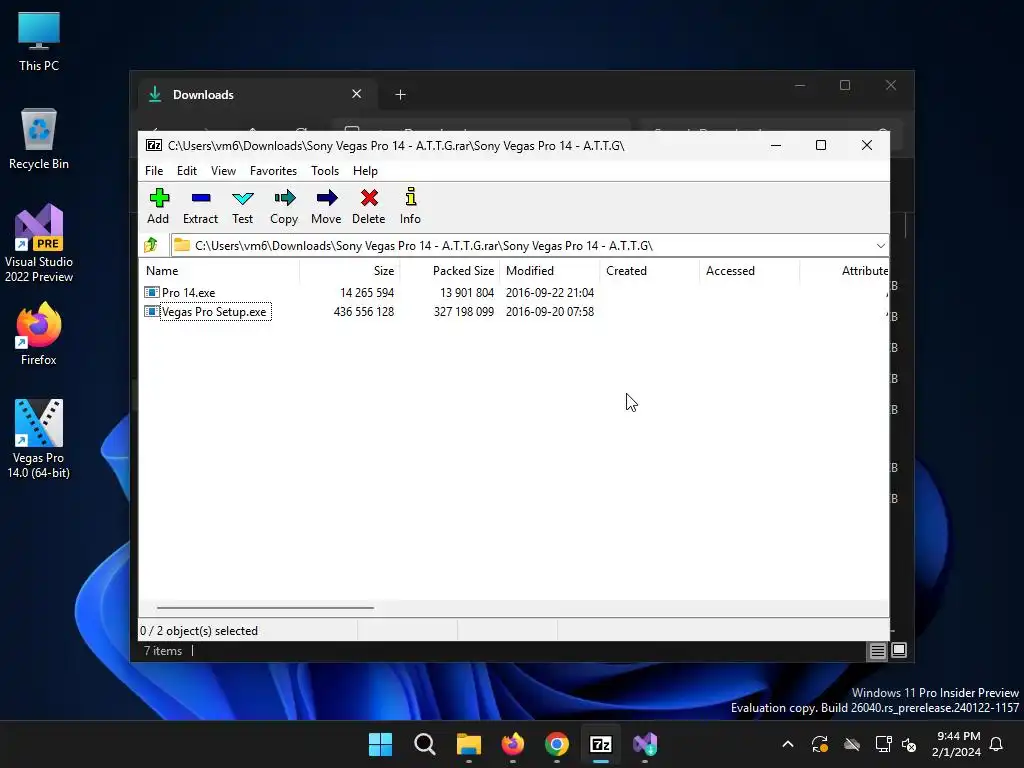1024x768 pixels.
Task: Switch File Explorer to details view icon
Action: (877, 650)
